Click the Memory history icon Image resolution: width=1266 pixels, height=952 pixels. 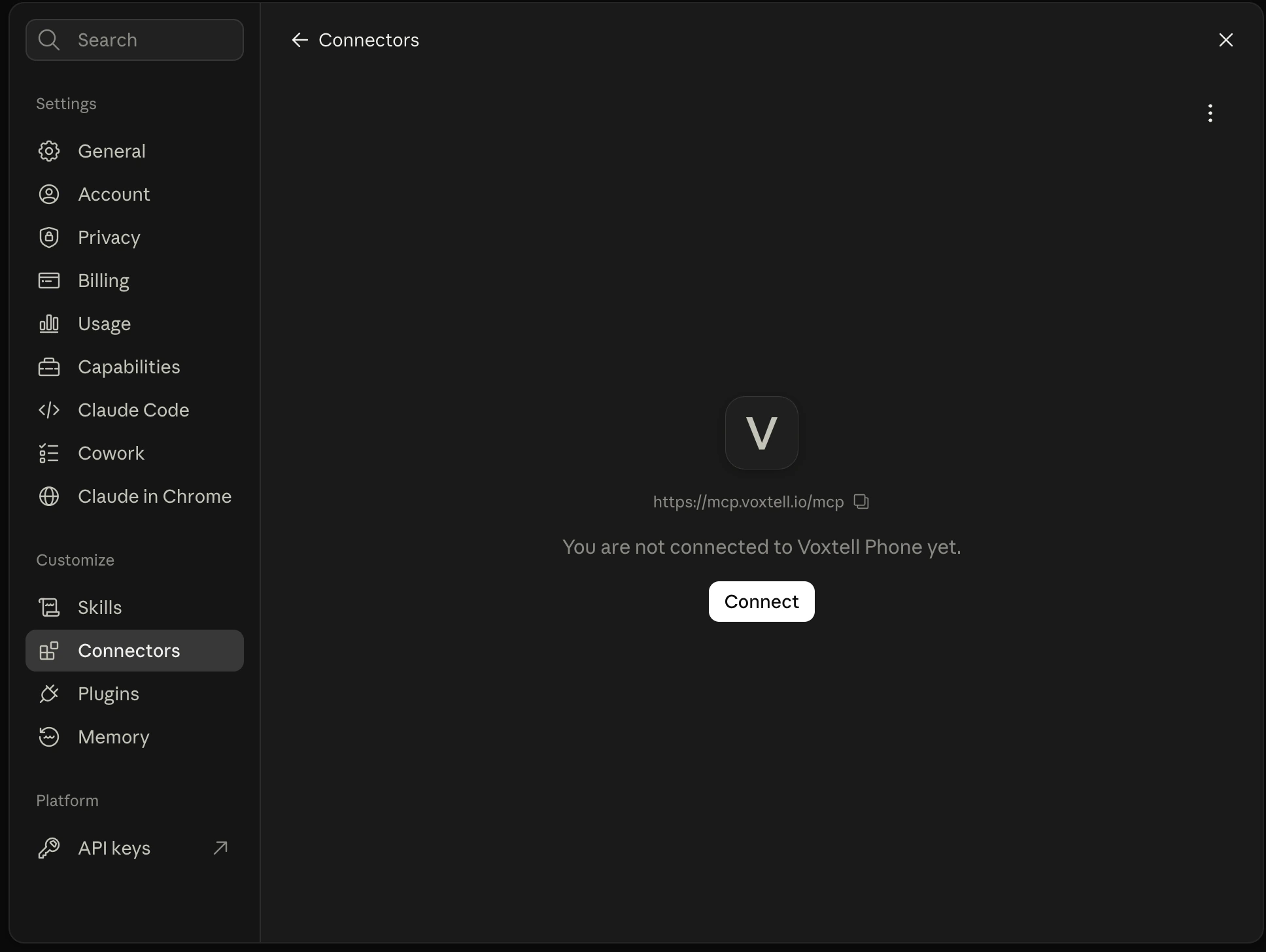tap(49, 737)
